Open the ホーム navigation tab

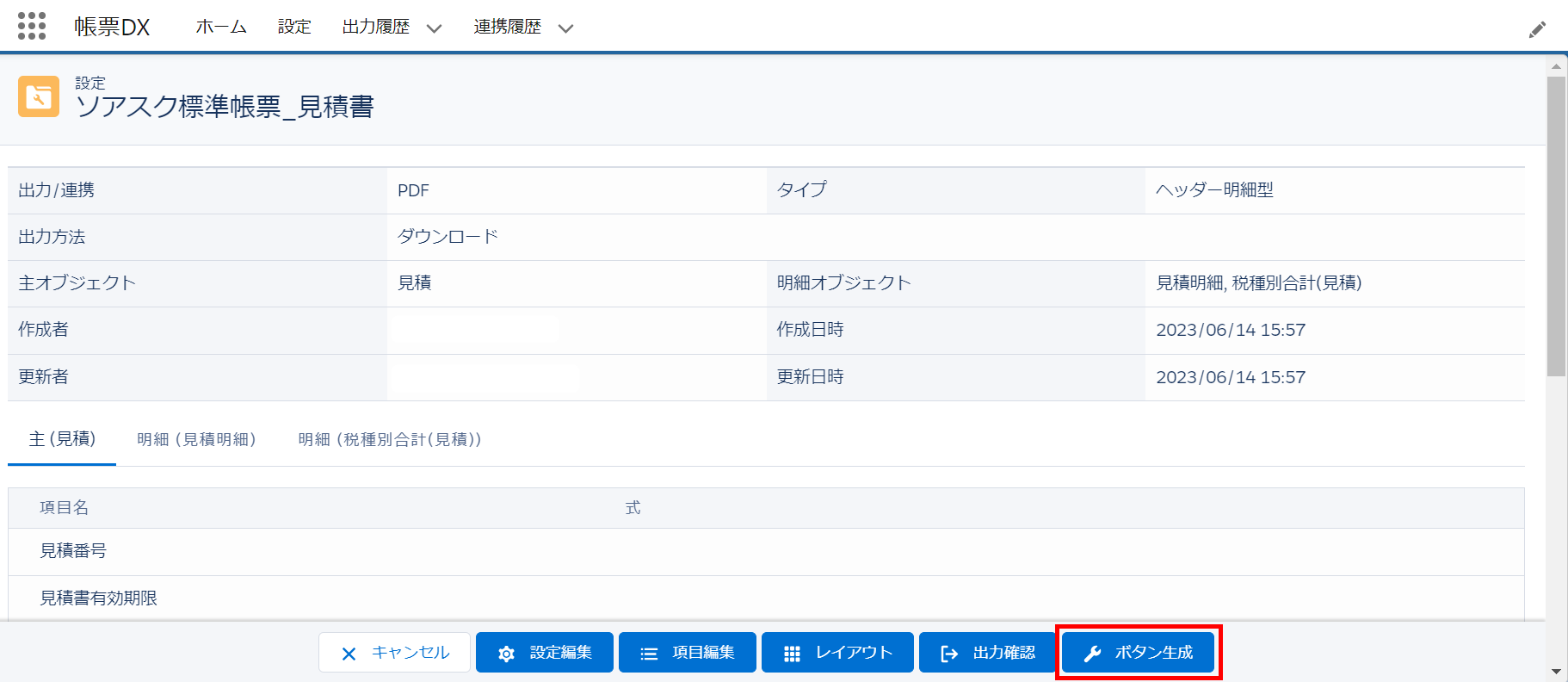tap(221, 27)
